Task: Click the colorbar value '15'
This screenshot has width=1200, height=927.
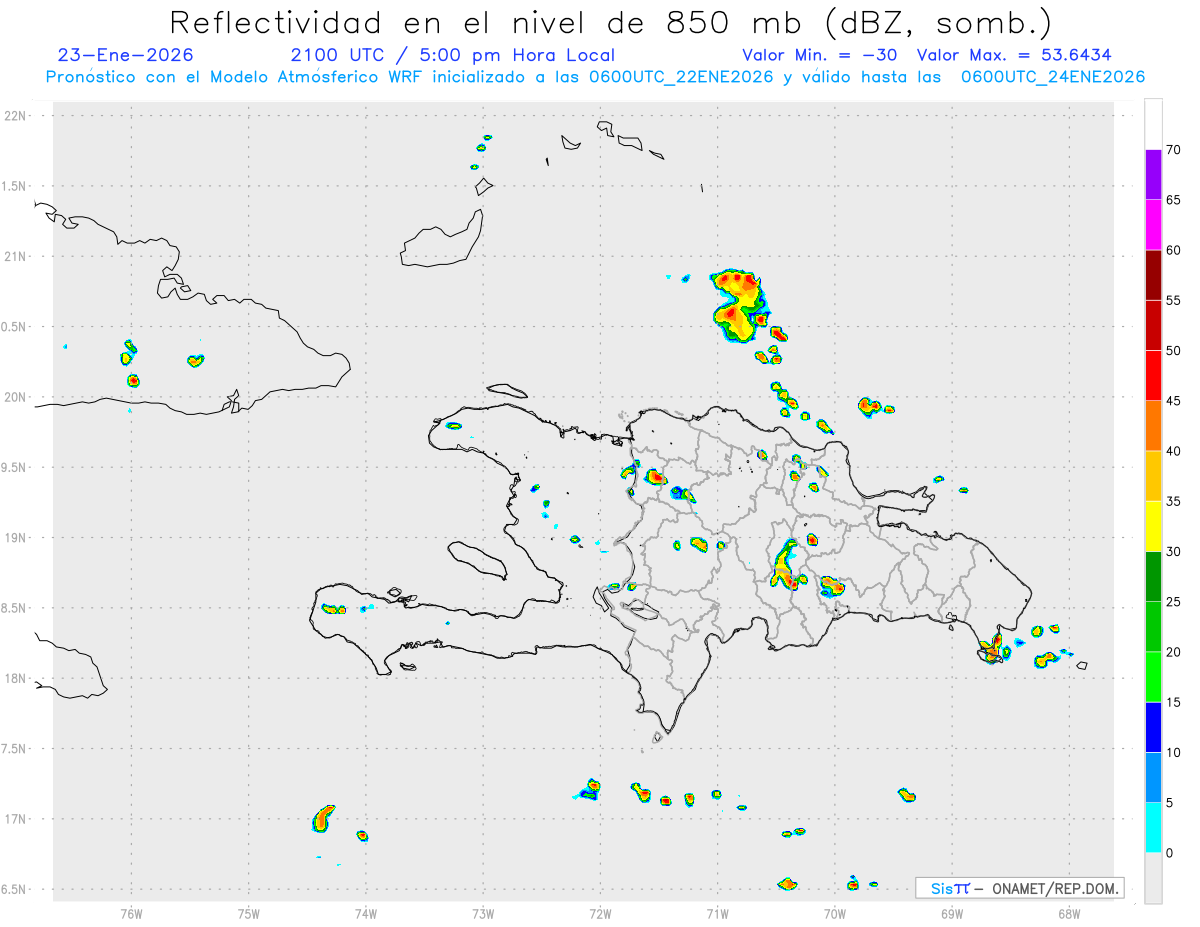Action: 1175,702
